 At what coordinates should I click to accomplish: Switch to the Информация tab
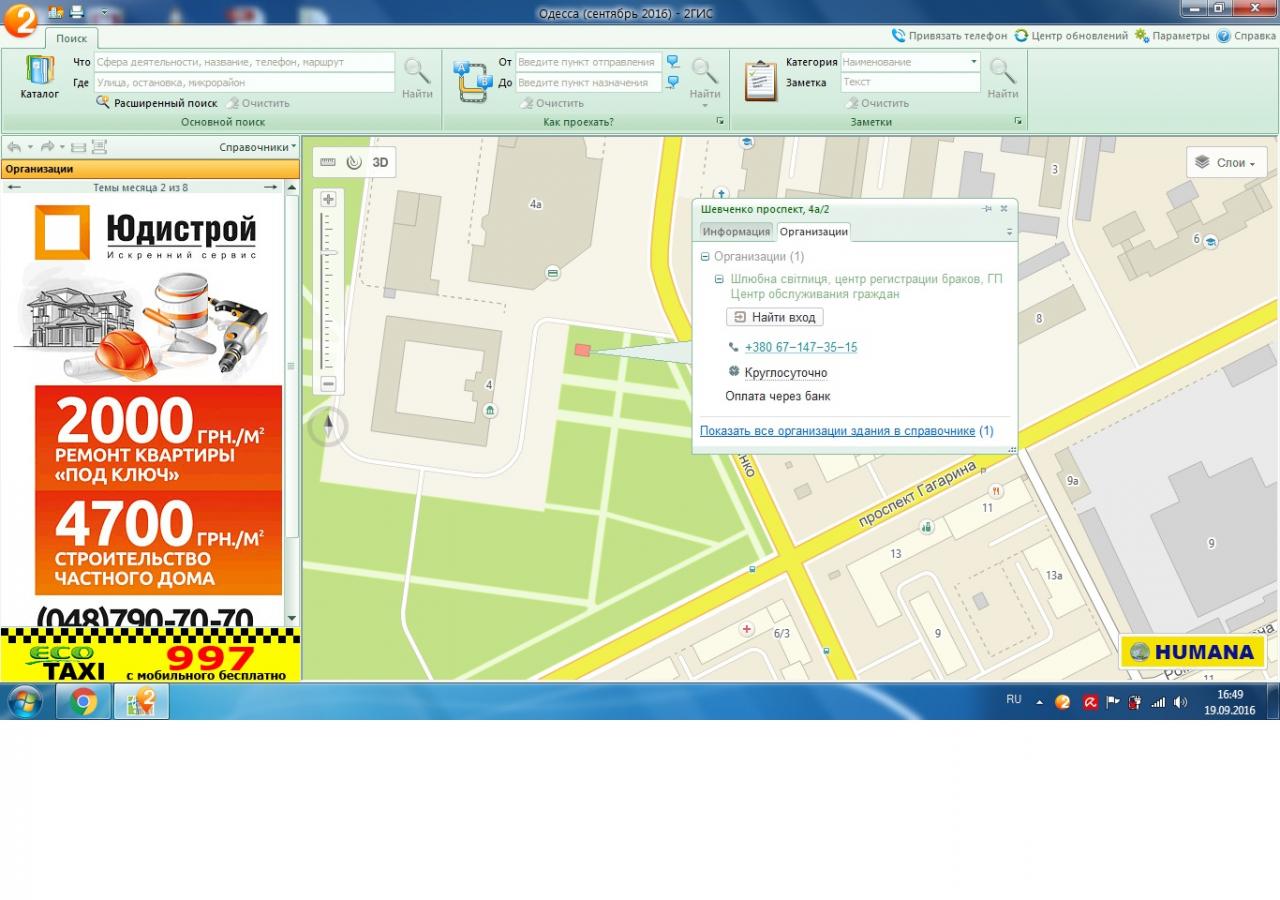tap(736, 232)
